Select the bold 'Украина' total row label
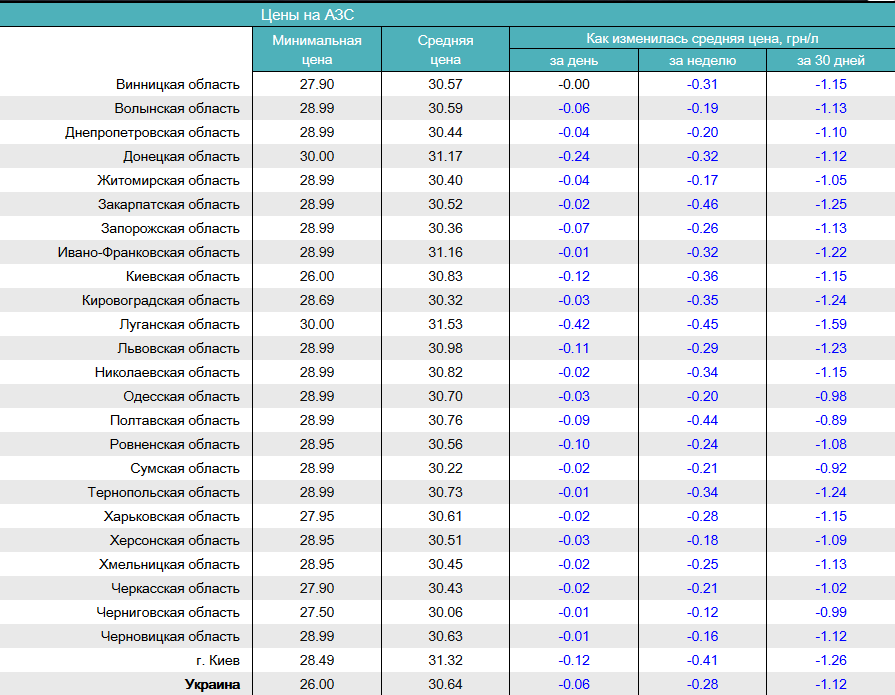This screenshot has width=895, height=695. pos(212,684)
